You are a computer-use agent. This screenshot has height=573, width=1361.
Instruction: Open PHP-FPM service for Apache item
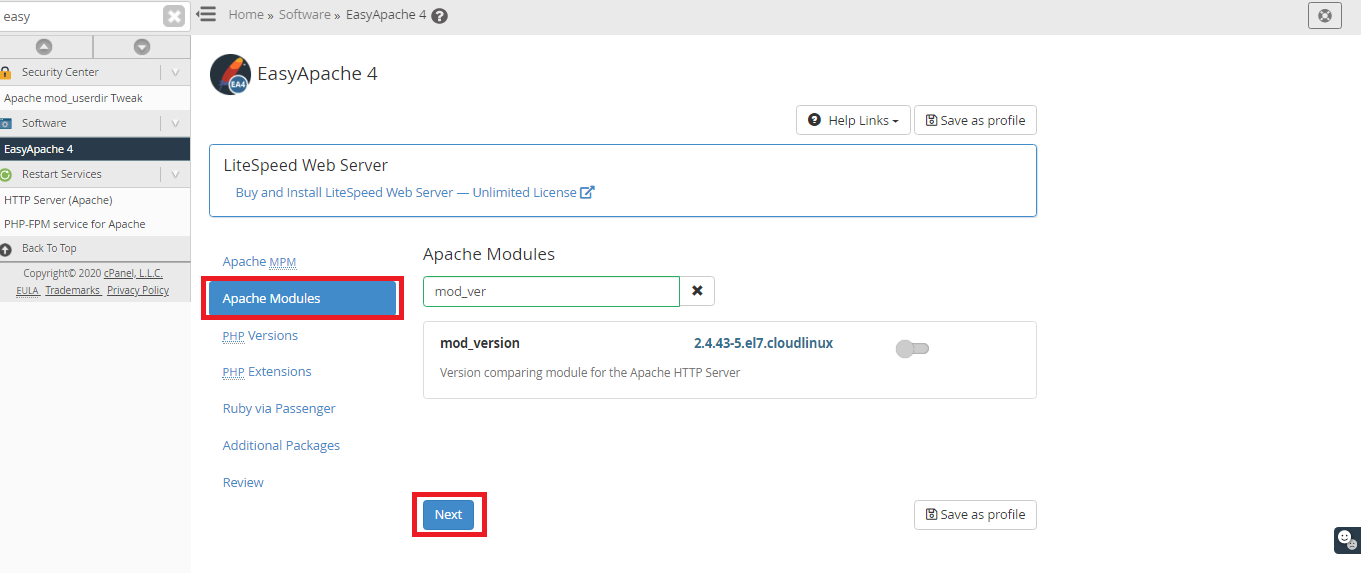coord(74,224)
